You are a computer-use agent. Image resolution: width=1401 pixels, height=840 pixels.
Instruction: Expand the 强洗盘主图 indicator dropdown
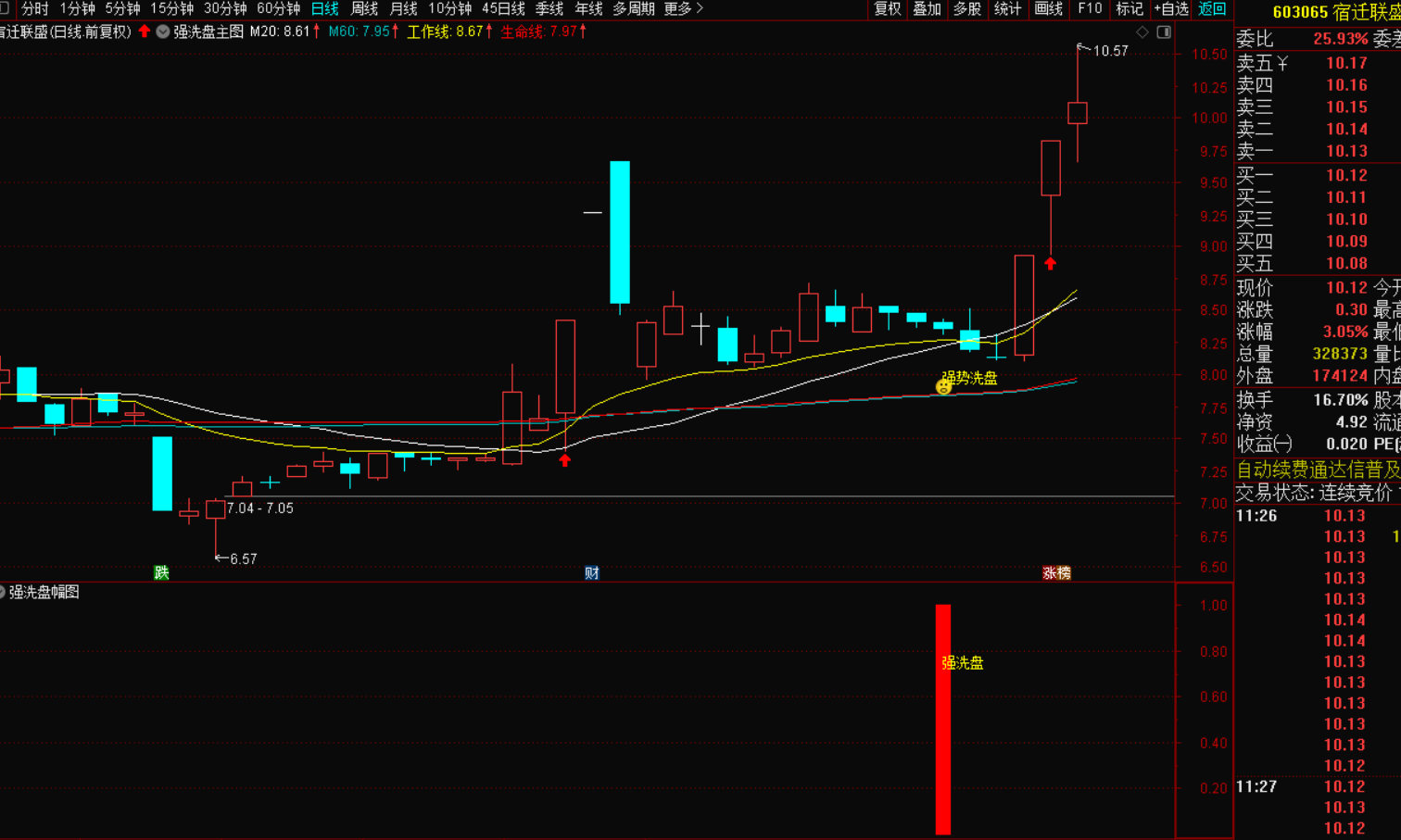click(x=163, y=31)
